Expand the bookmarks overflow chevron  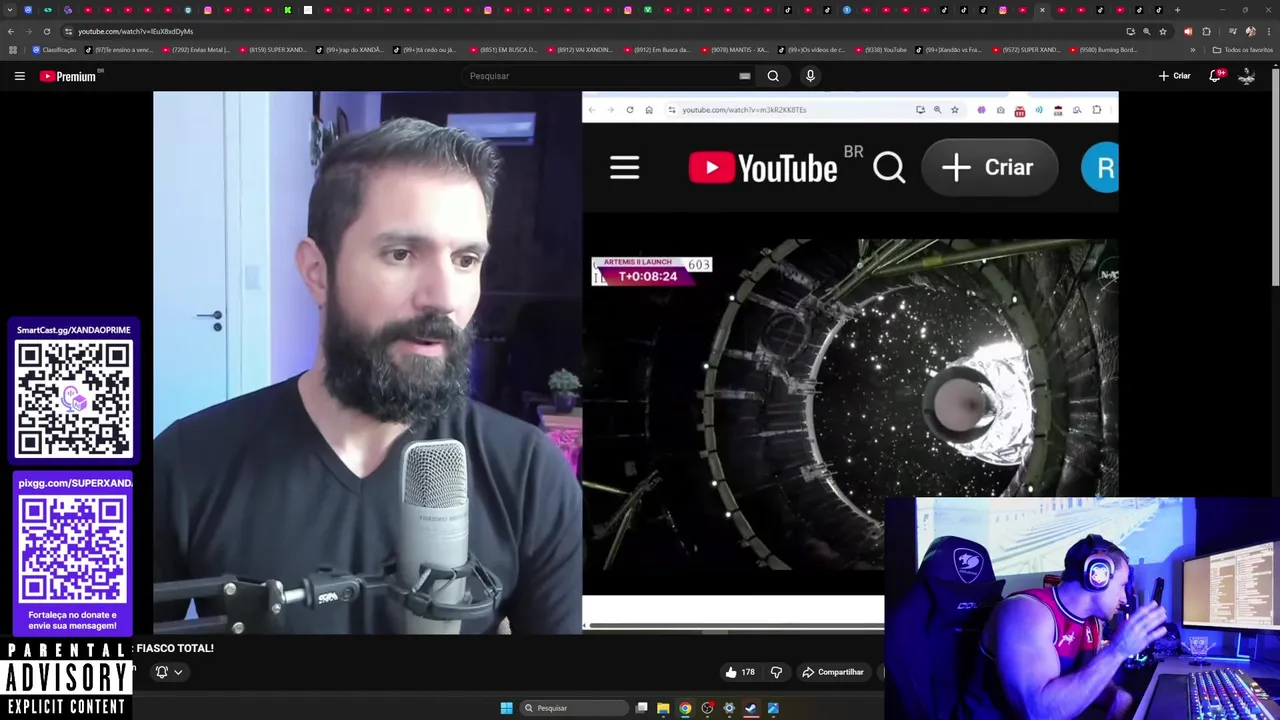click(1192, 49)
